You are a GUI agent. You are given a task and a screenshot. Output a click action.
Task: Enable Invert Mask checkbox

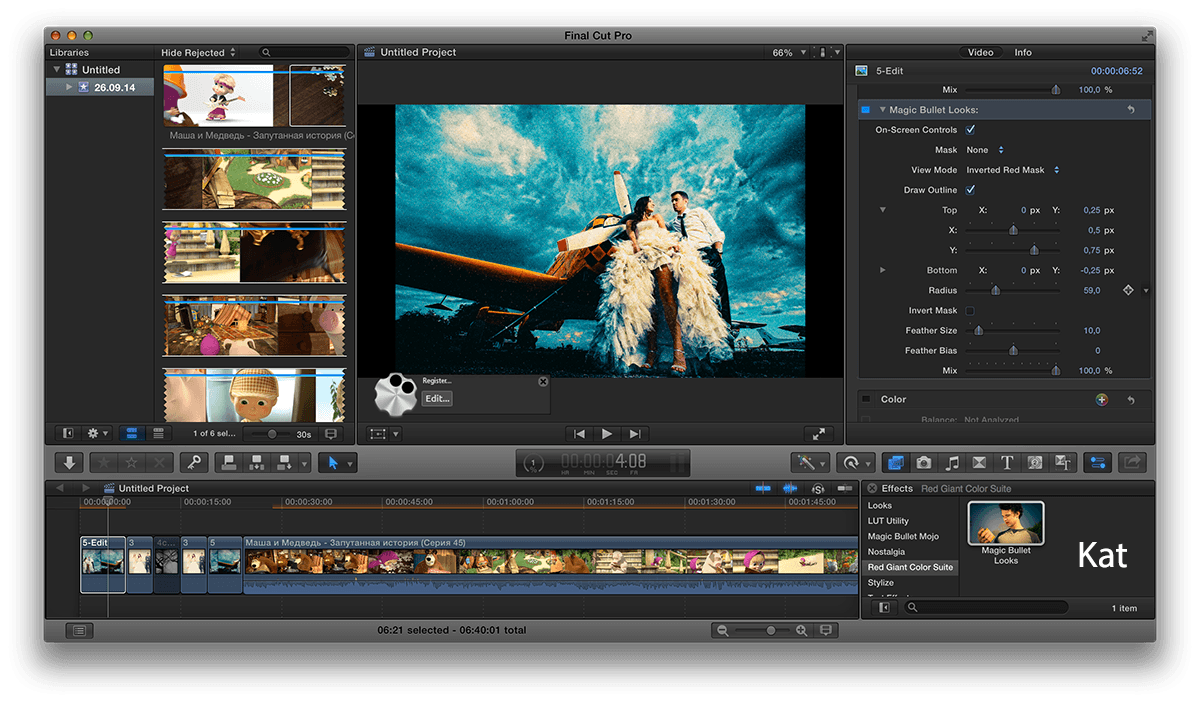tap(970, 310)
